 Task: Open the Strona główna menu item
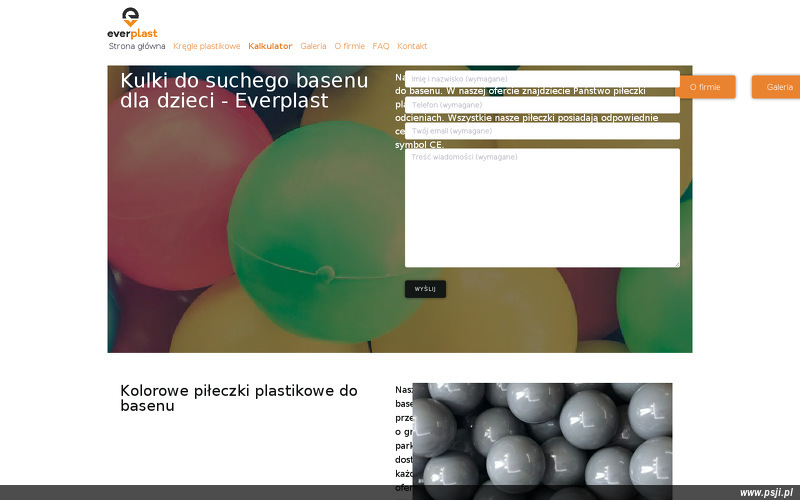click(x=137, y=46)
